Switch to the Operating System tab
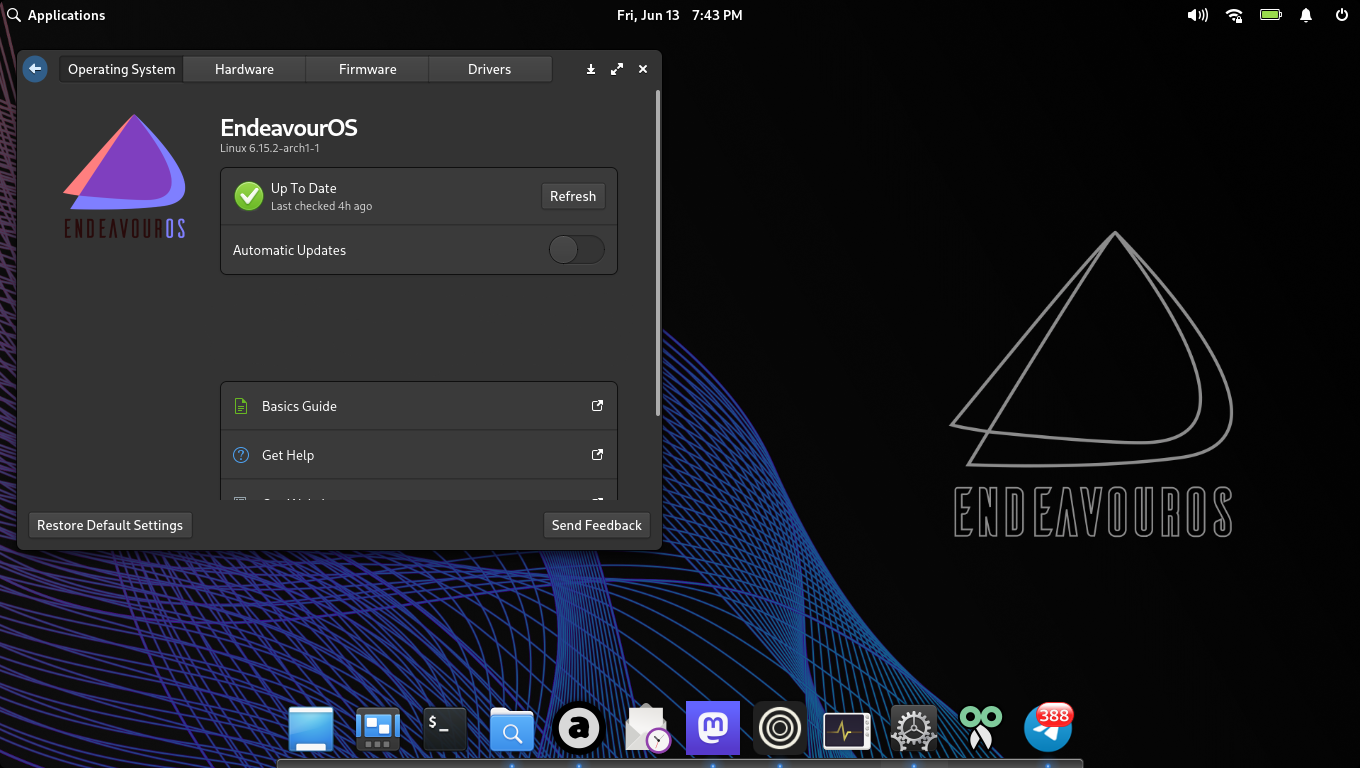Image resolution: width=1360 pixels, height=768 pixels. (121, 69)
